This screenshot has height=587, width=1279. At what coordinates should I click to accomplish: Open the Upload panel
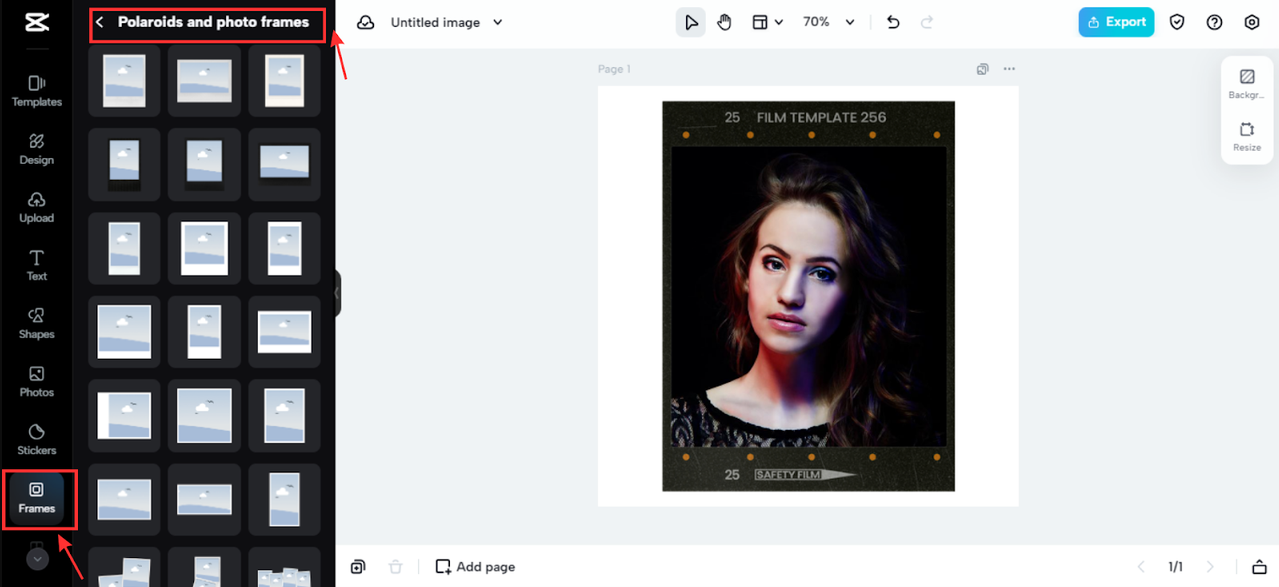[x=36, y=207]
